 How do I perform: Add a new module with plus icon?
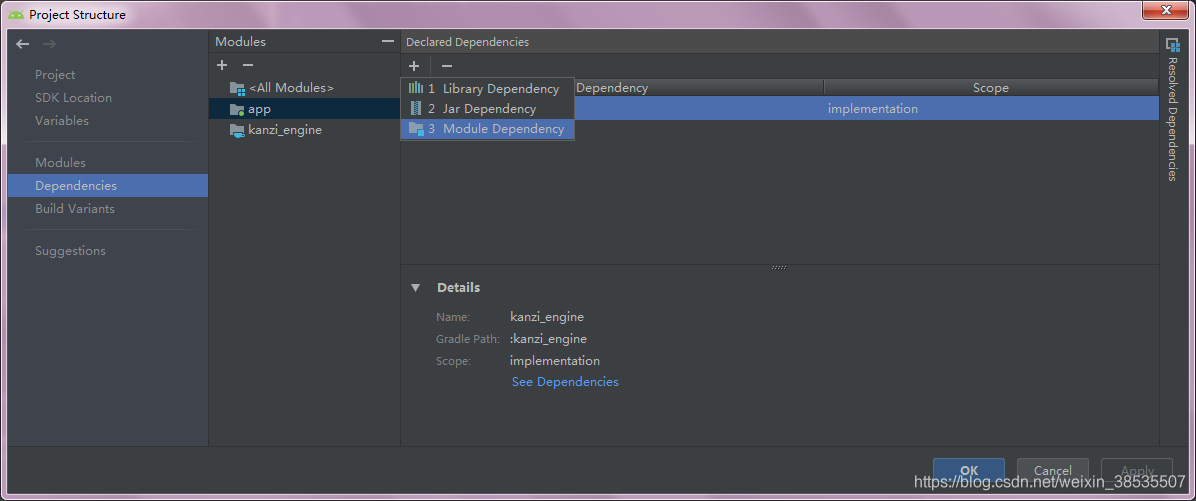(x=222, y=66)
